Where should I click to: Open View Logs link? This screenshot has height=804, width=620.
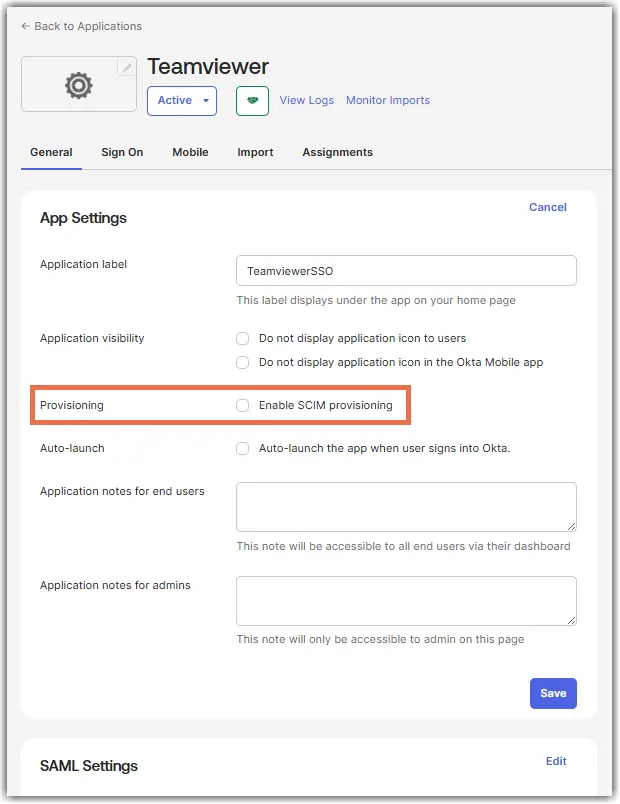pos(307,100)
